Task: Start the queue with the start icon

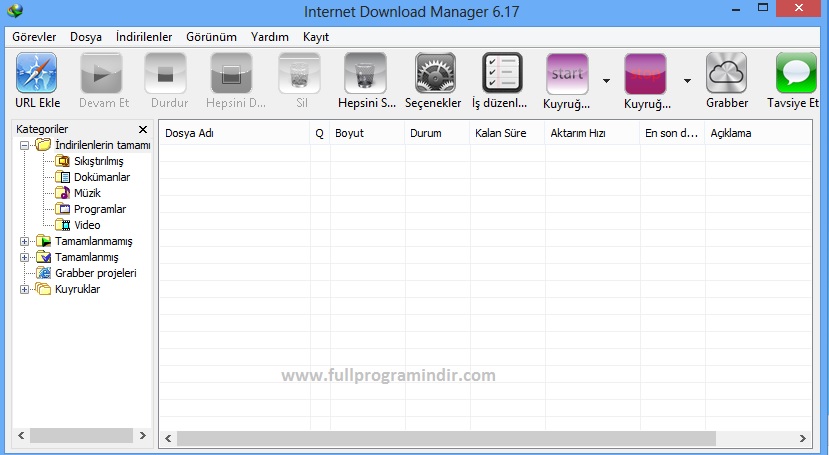Action: click(x=567, y=74)
